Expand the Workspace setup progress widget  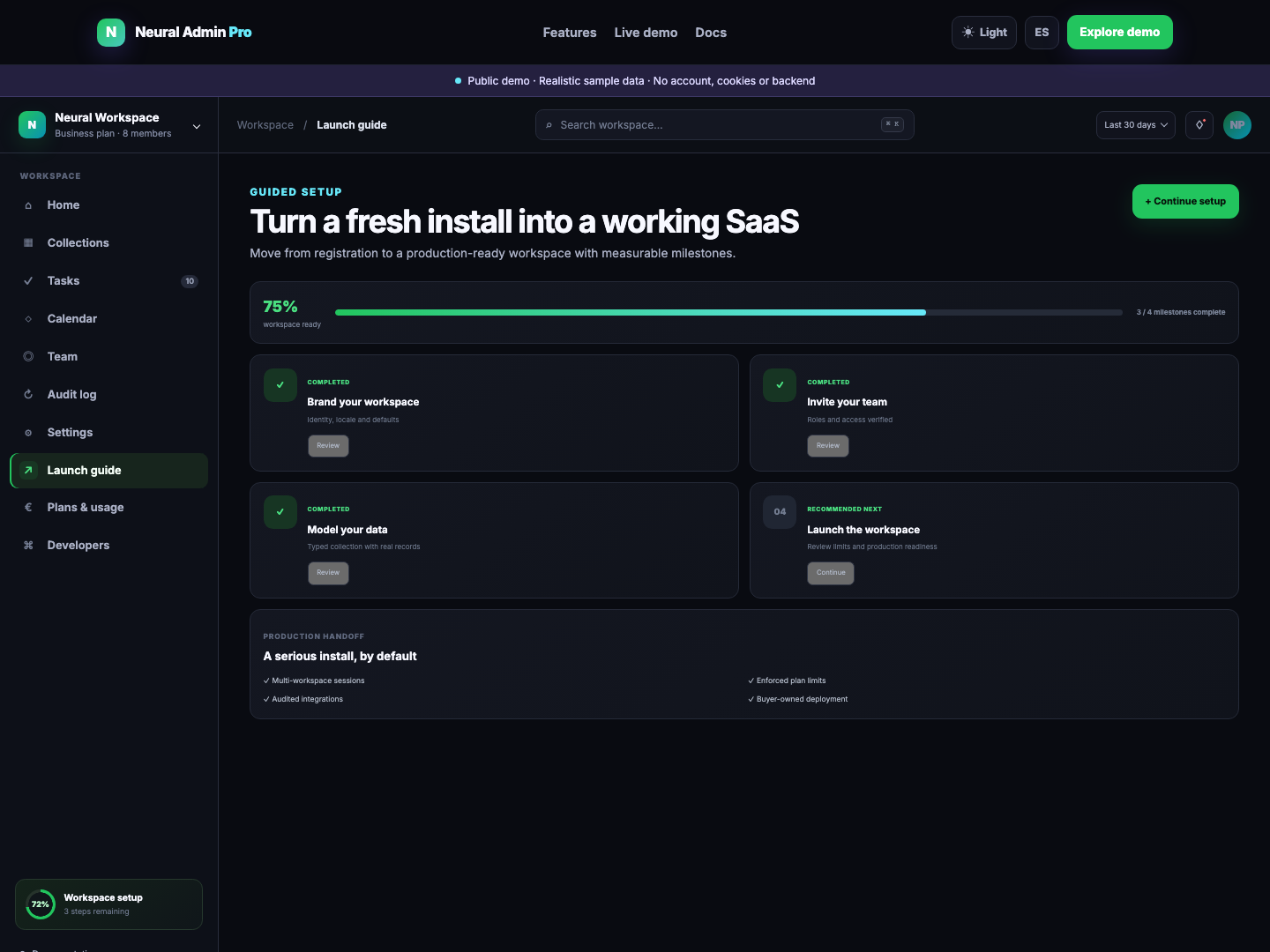(108, 904)
